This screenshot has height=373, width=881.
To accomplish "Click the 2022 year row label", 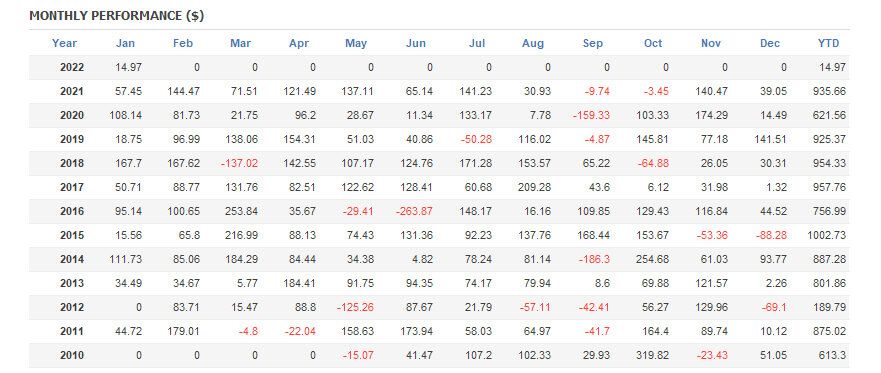I will 72,67.
